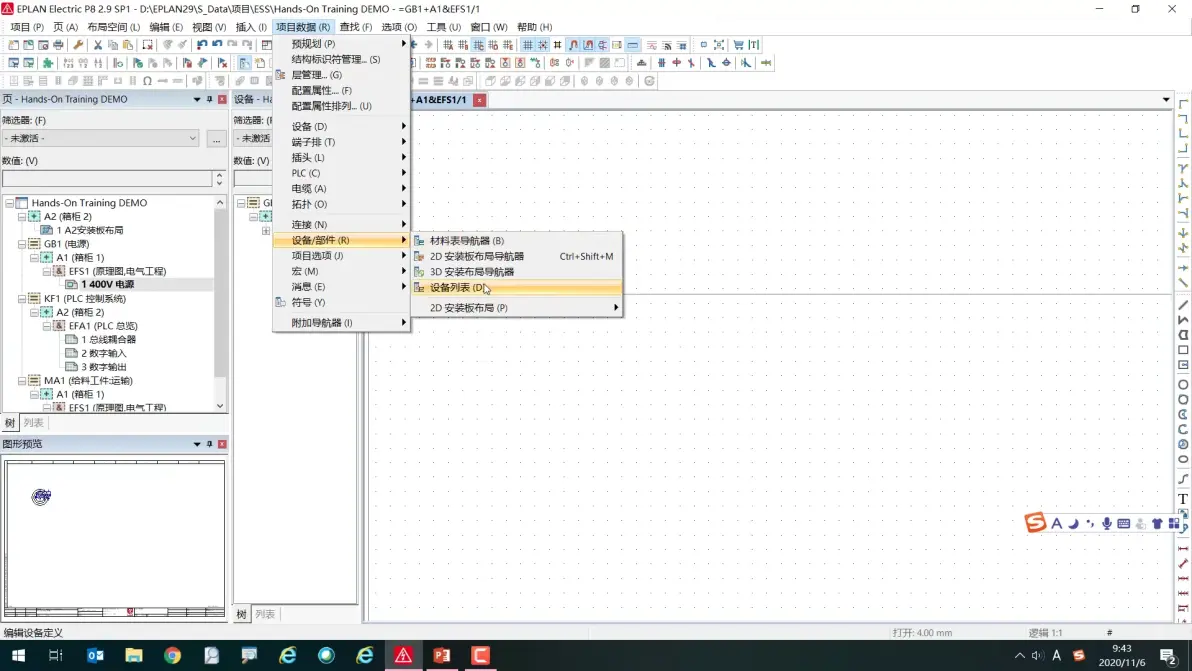
Task: Click the EPLAN icon on the taskbar
Action: tap(403, 655)
